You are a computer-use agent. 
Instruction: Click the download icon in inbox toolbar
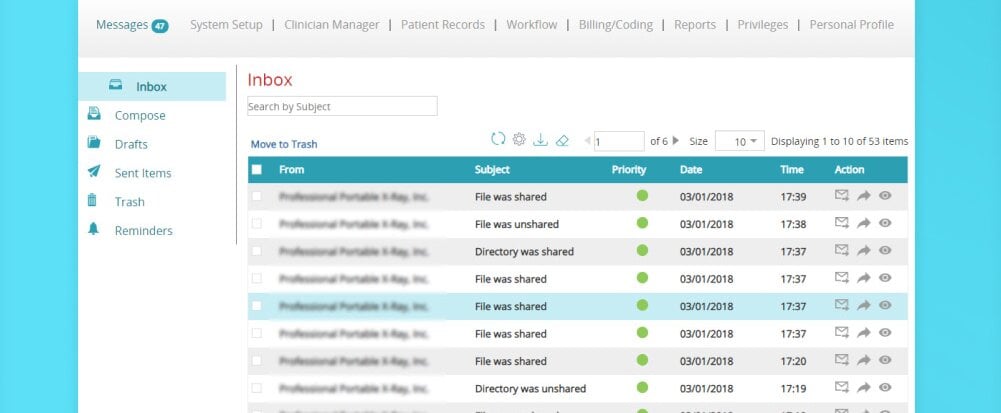pos(540,140)
